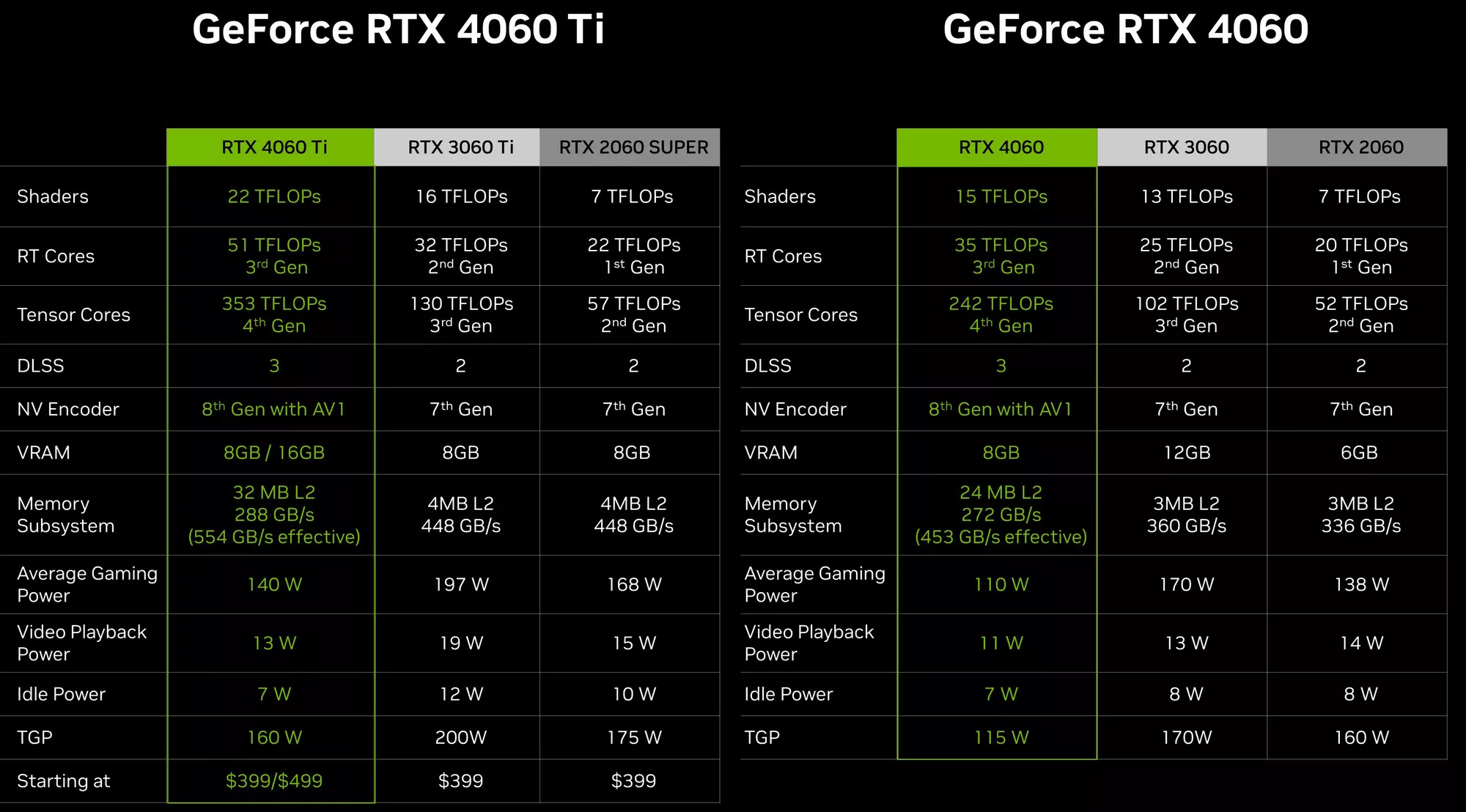Click the 115 W TGP value

pyautogui.click(x=1001, y=737)
